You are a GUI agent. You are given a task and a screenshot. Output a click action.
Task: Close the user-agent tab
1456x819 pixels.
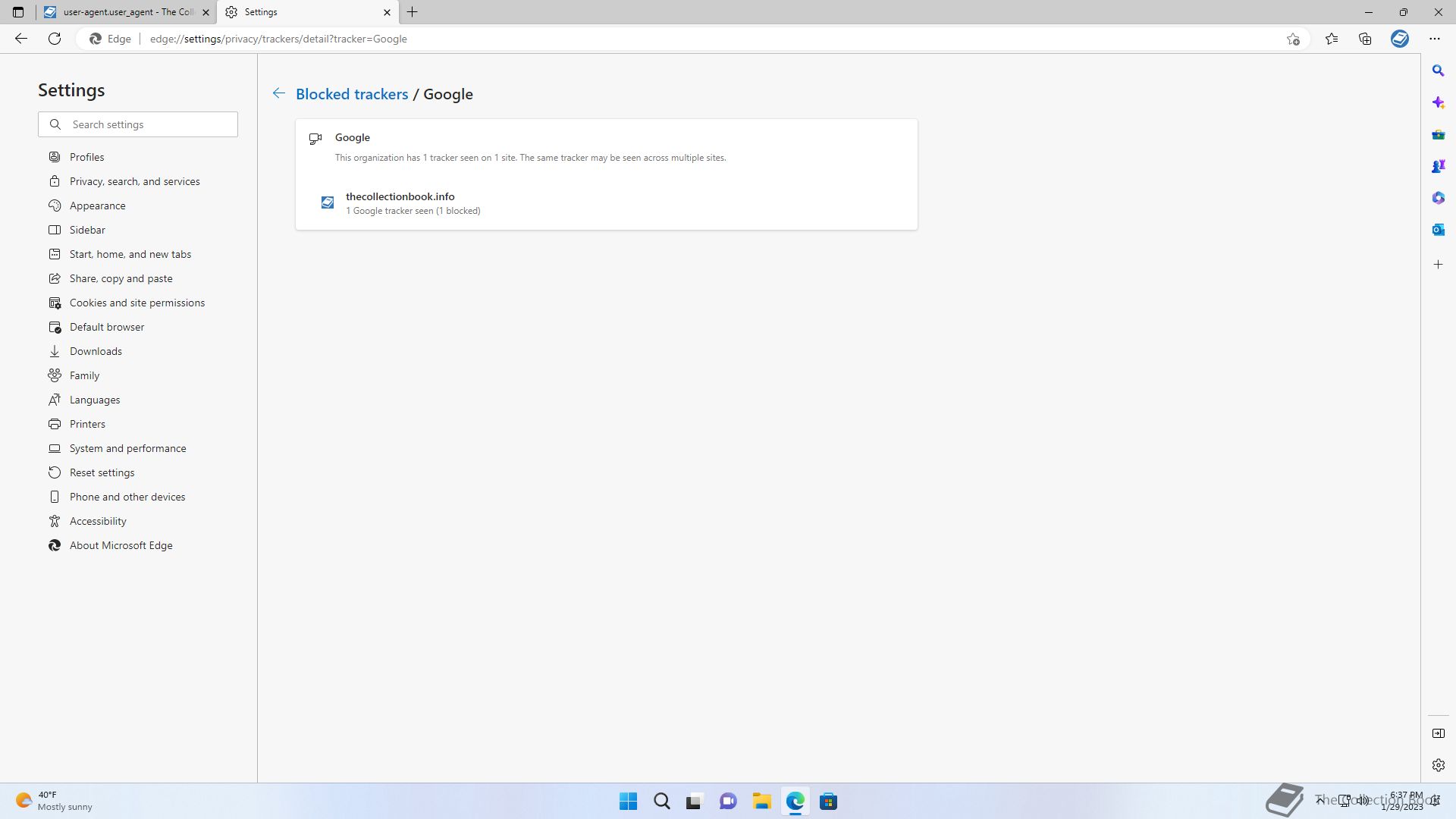coord(206,12)
